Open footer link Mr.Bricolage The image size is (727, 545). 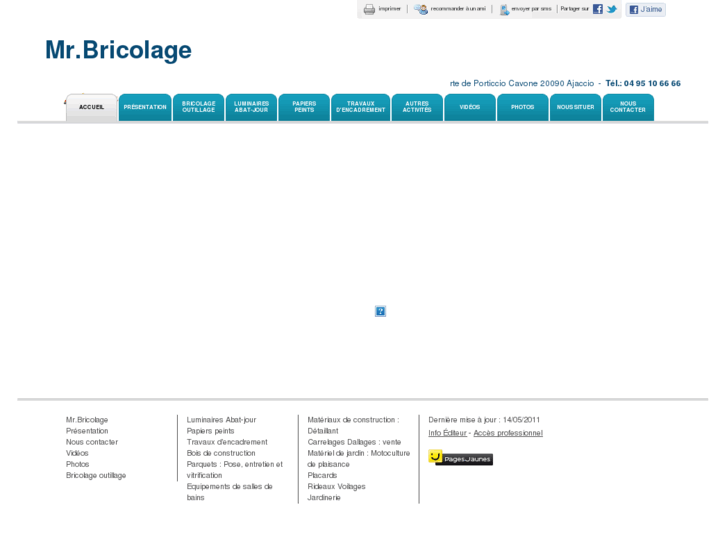click(x=87, y=420)
